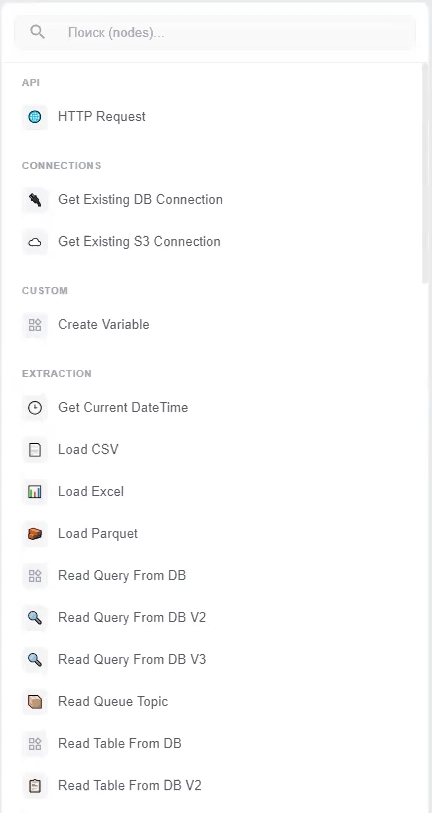Click the file icon next to Load CSV
The image size is (432, 813).
click(x=35, y=450)
